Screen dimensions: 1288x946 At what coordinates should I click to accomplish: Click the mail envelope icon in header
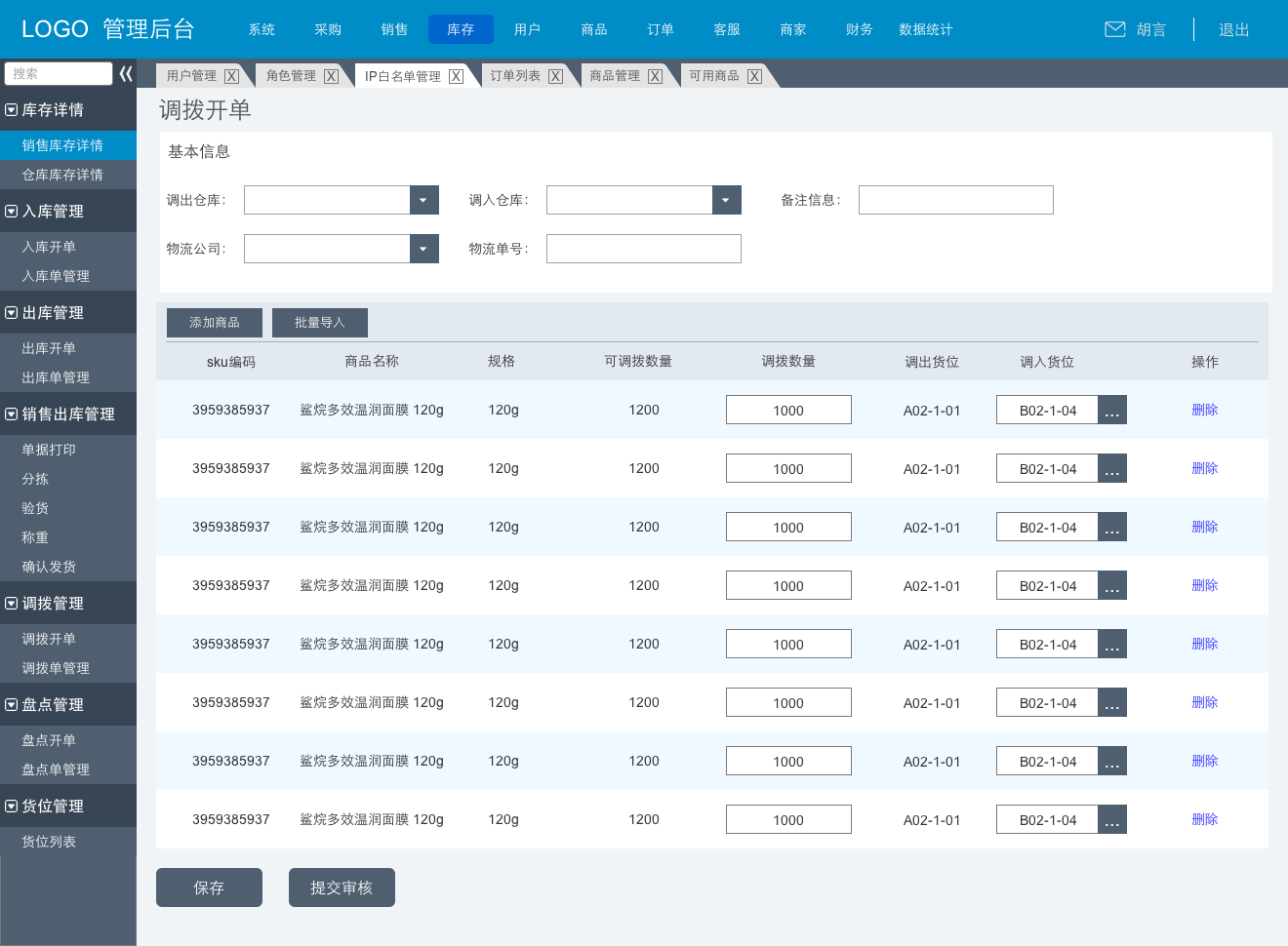click(1114, 29)
